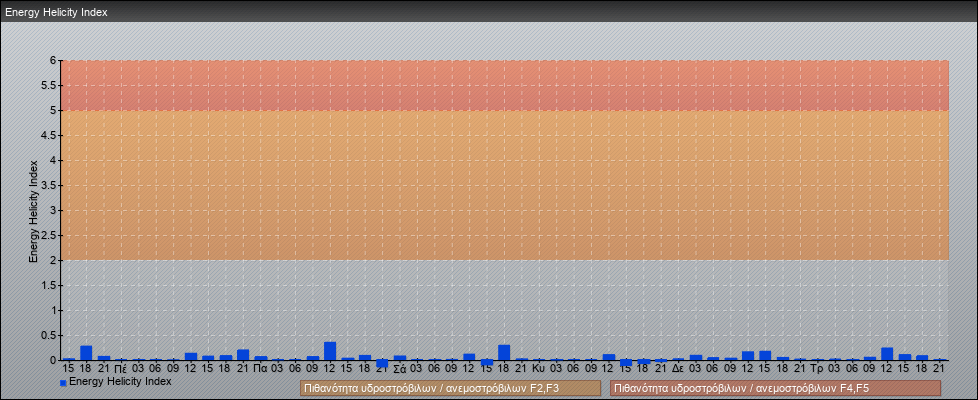The height and width of the screenshot is (400, 978).
Task: Click the vertical axis title Energy Helicity Index
Action: click(x=34, y=211)
